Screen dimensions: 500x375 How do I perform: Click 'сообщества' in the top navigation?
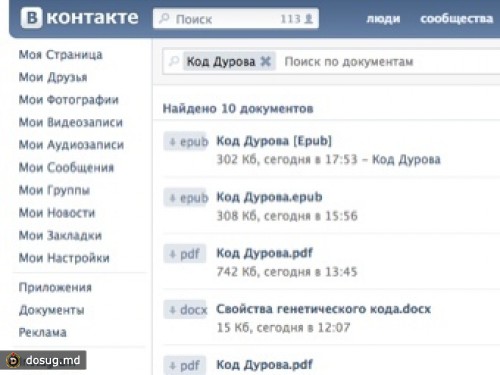pos(457,19)
